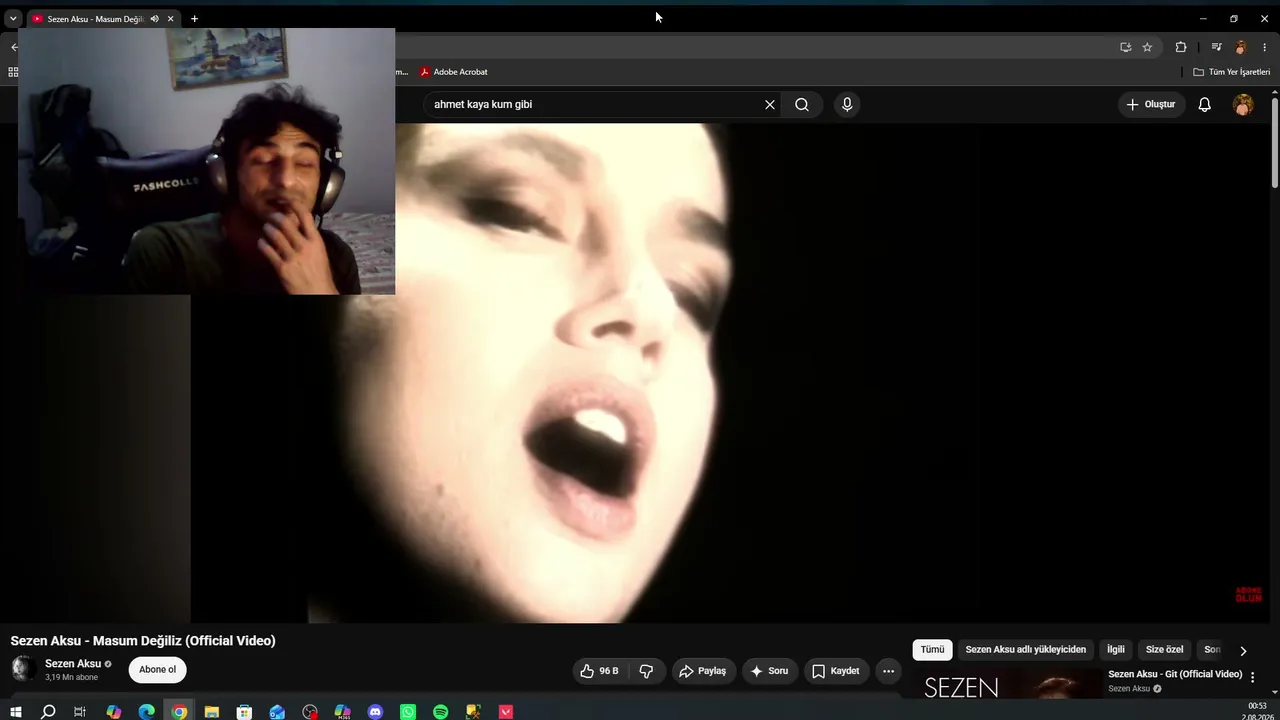Open the Windows Start menu
This screenshot has width=1280, height=720.
[x=15, y=712]
